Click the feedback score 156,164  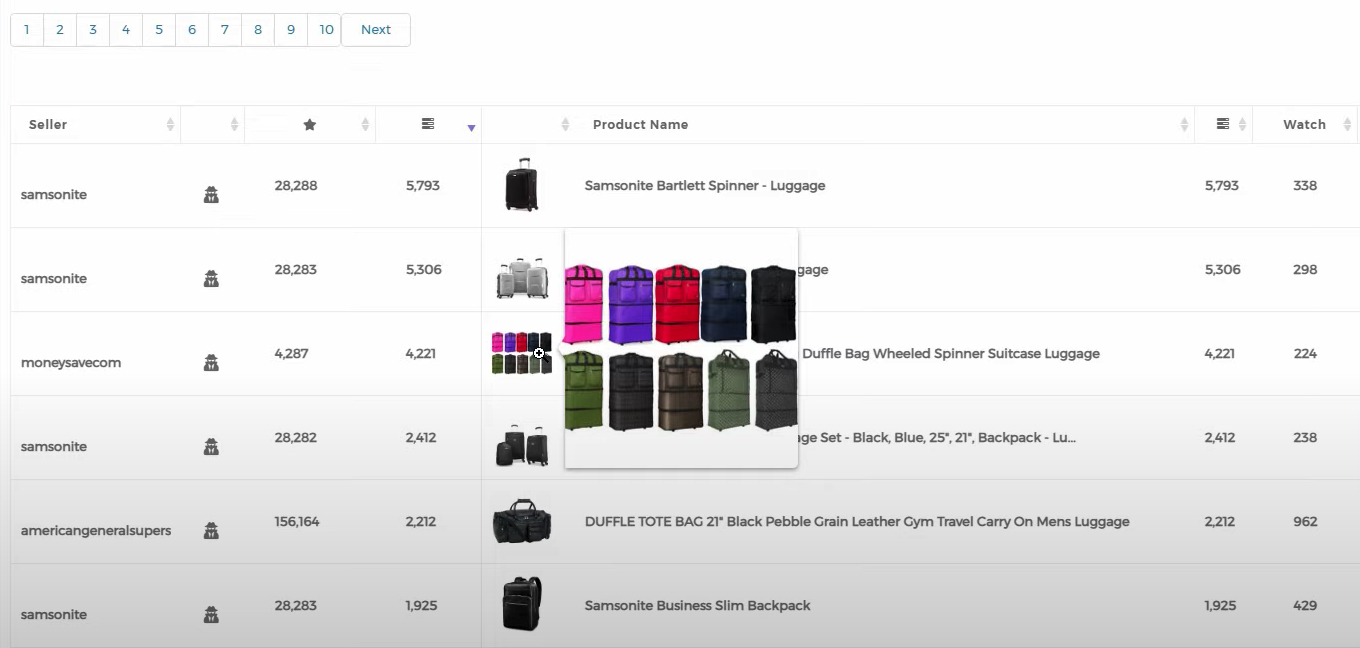pos(297,521)
